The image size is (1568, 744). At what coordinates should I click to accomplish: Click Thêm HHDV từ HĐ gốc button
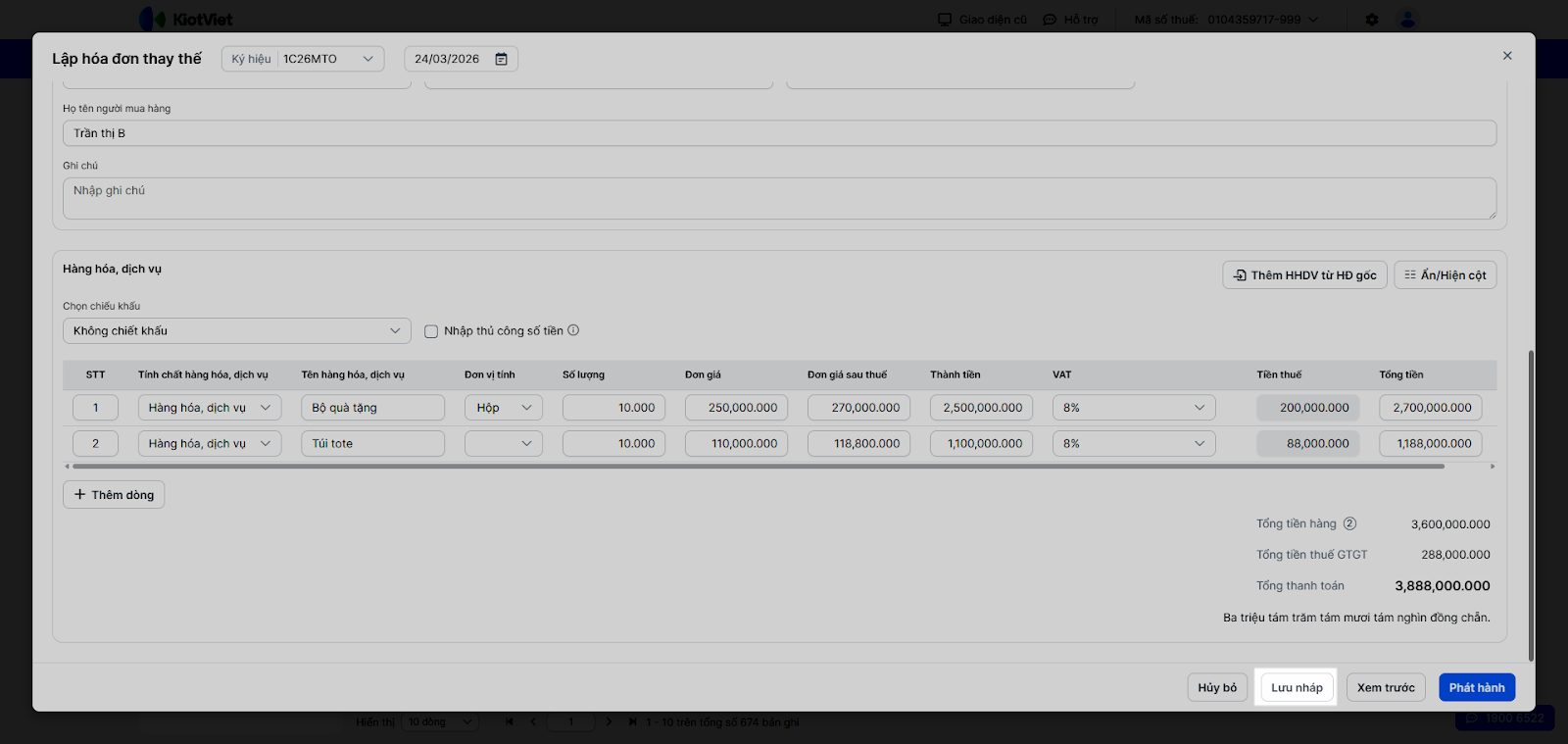click(1304, 275)
